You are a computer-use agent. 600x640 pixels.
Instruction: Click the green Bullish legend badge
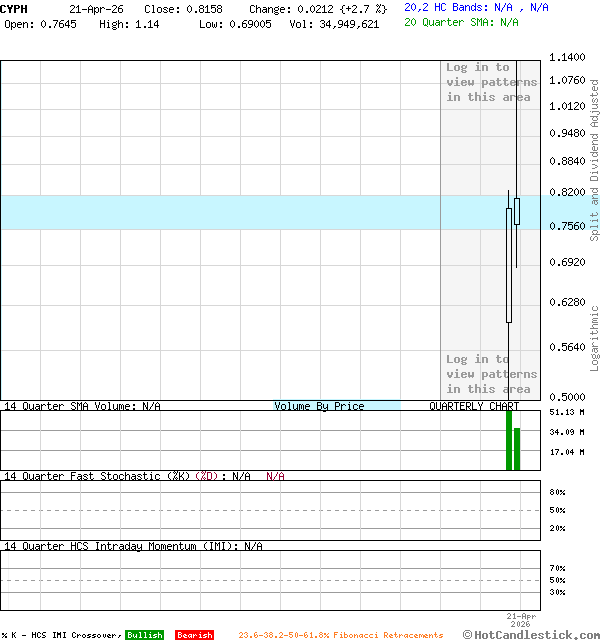144,635
